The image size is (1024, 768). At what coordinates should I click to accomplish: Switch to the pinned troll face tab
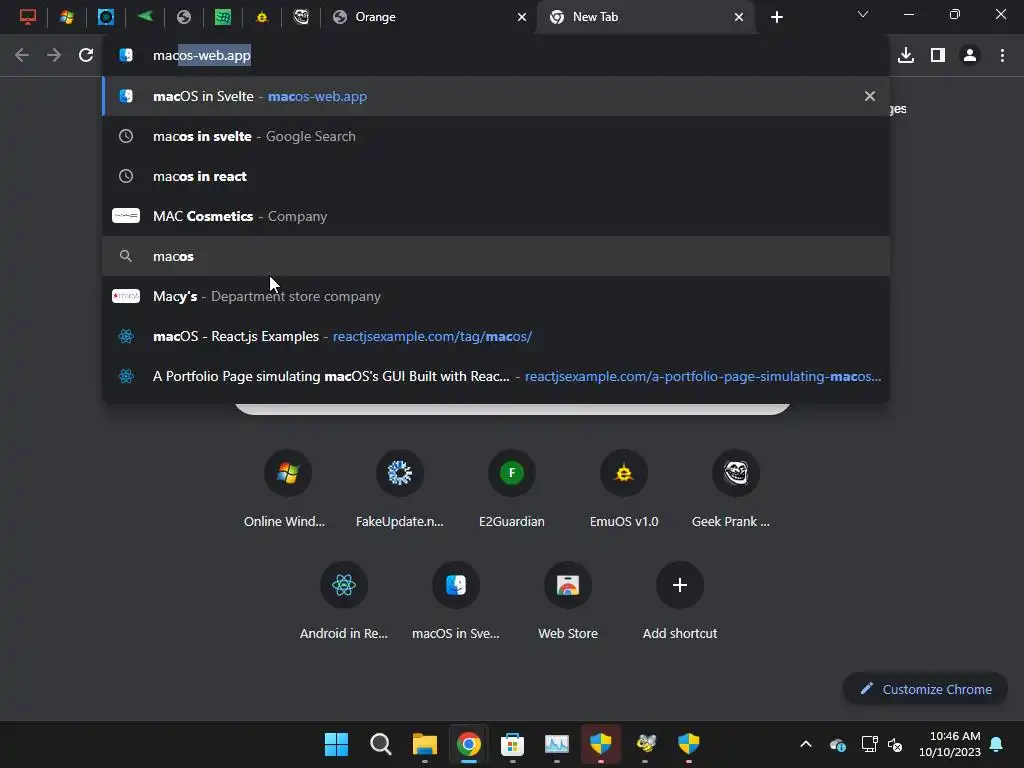point(301,17)
